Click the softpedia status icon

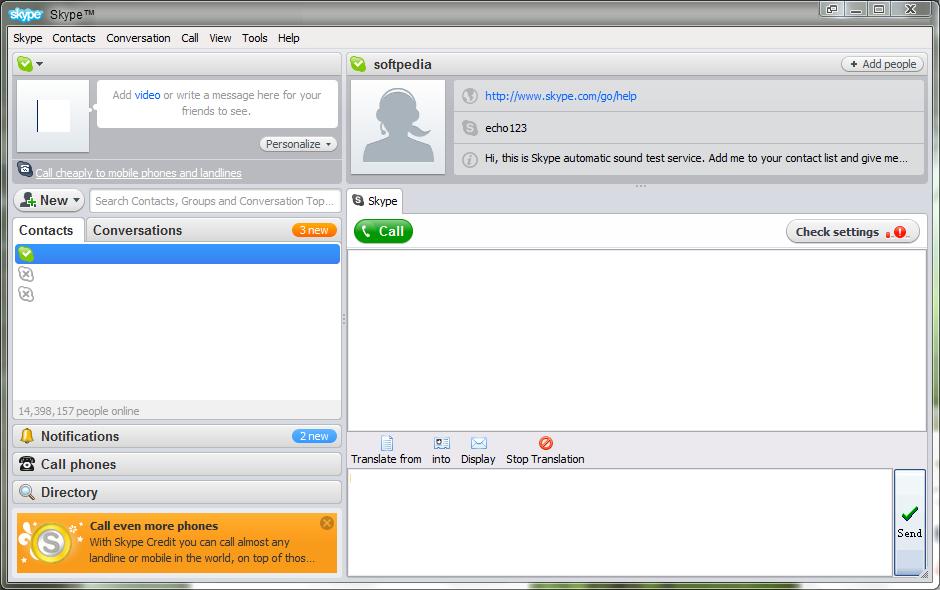pyautogui.click(x=358, y=64)
